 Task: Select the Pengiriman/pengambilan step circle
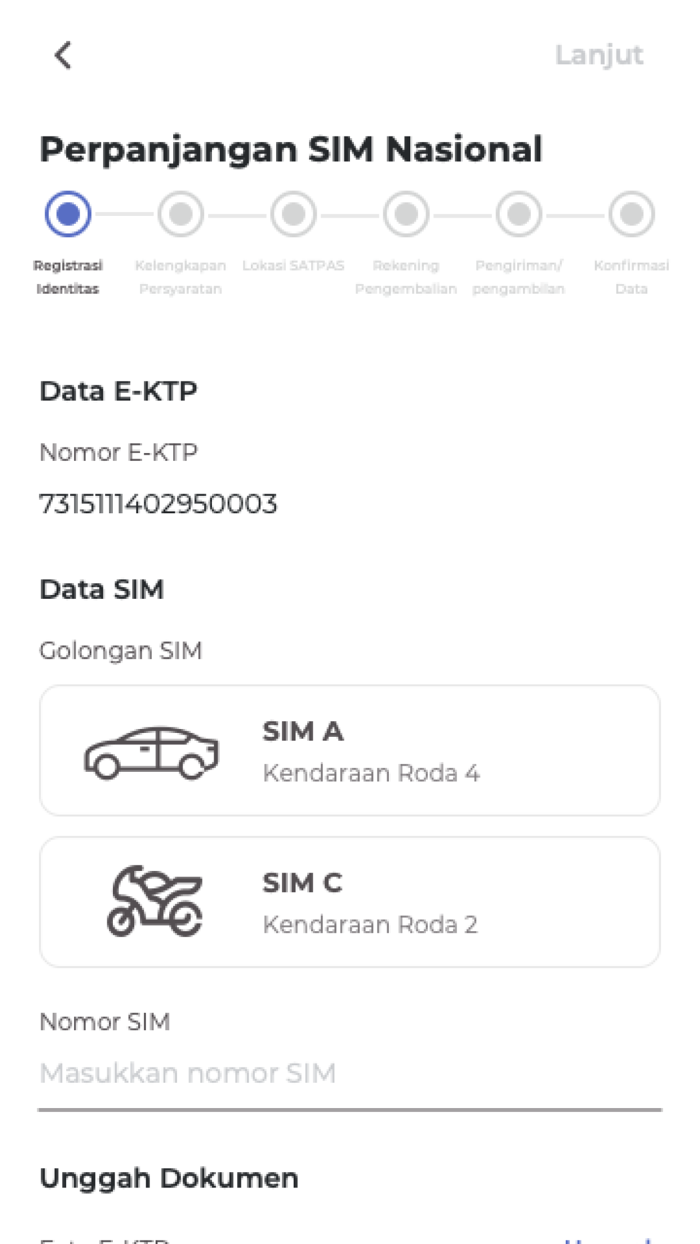click(x=518, y=213)
